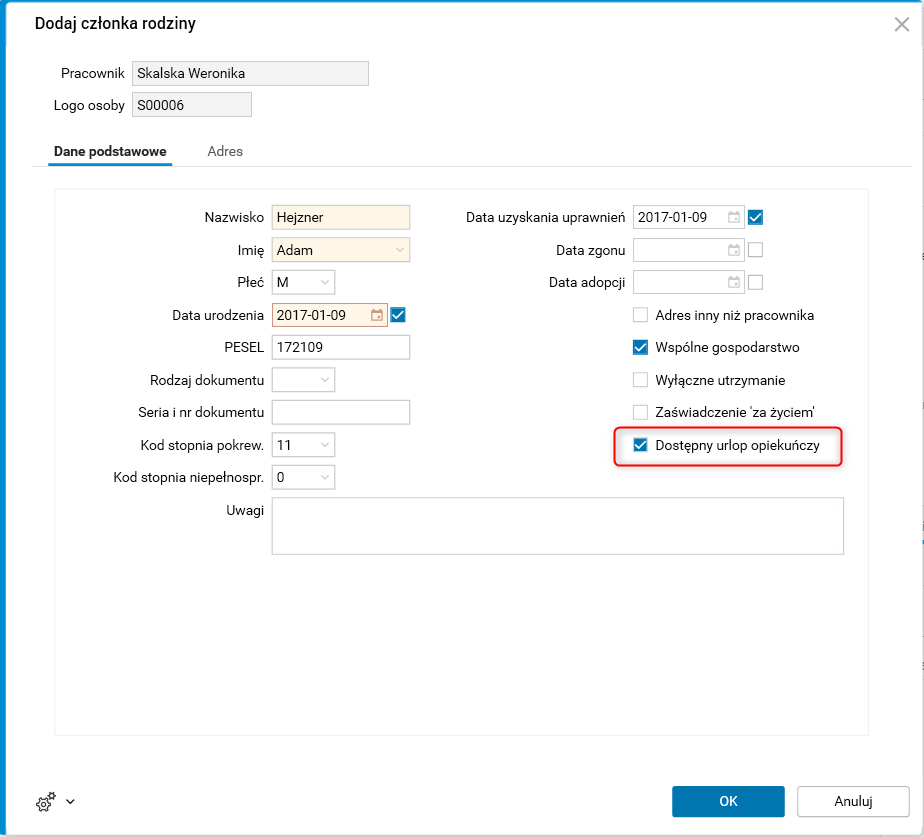Click into the Uwagi text area

tap(557, 526)
